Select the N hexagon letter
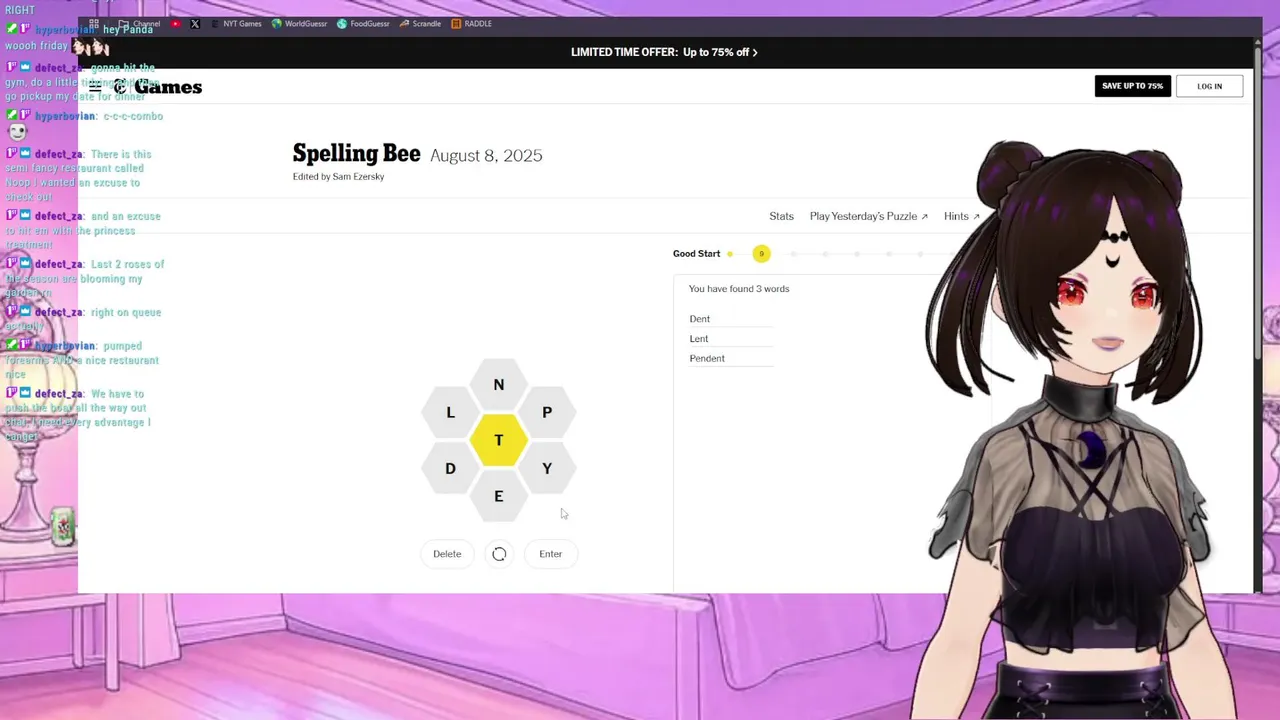Viewport: 1280px width, 720px height. (498, 385)
